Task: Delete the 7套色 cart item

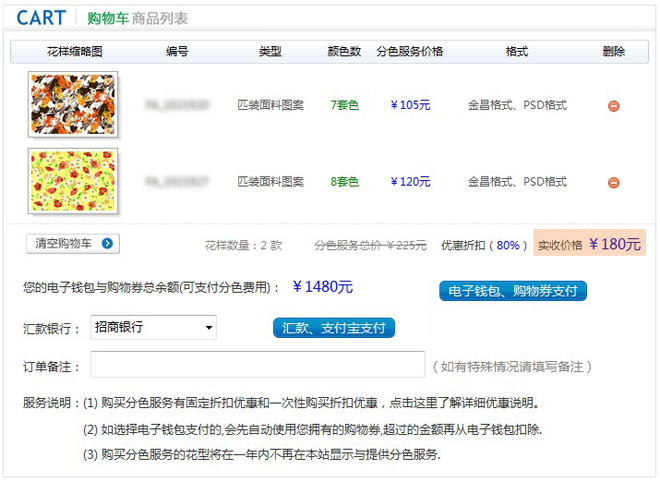Action: point(614,105)
